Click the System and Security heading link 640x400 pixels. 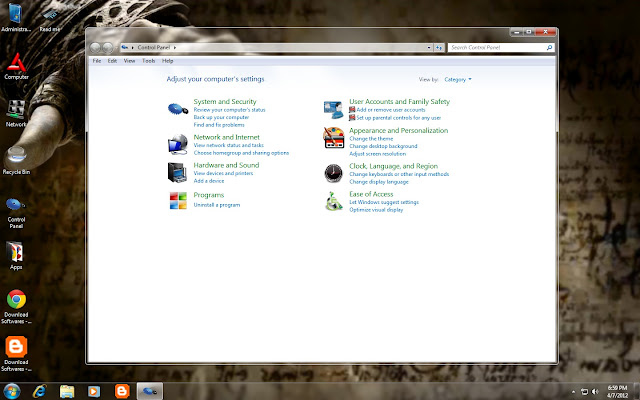click(225, 102)
